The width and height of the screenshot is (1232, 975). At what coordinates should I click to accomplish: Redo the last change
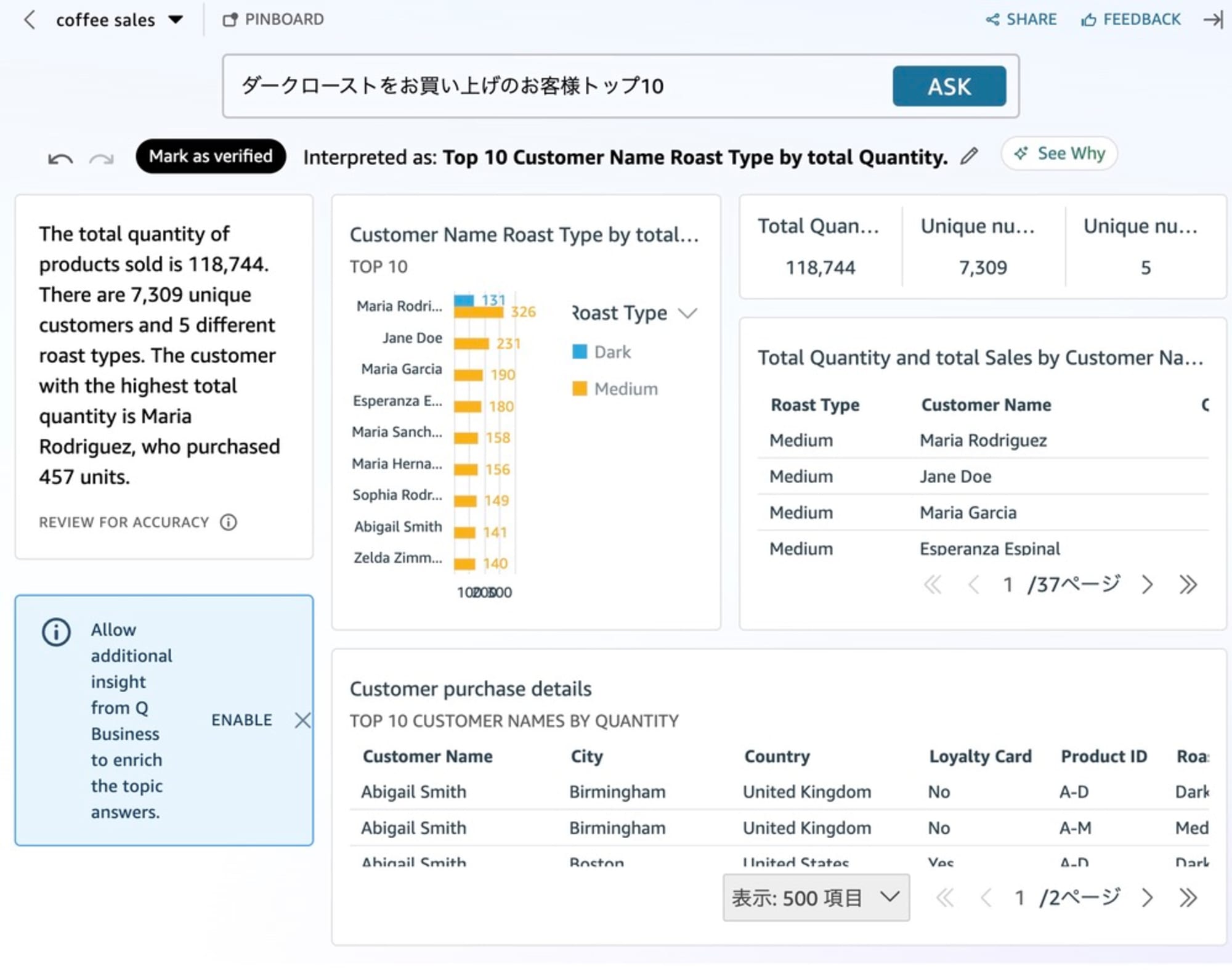[102, 159]
